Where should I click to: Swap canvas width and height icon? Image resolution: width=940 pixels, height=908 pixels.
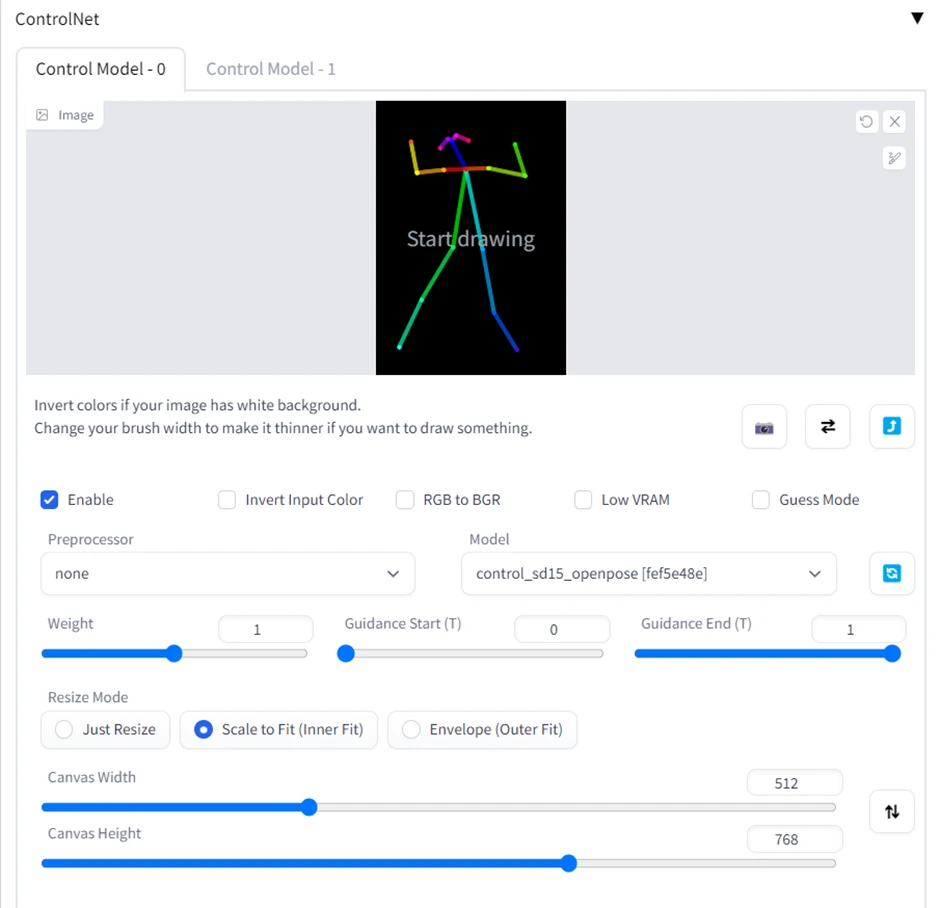892,812
